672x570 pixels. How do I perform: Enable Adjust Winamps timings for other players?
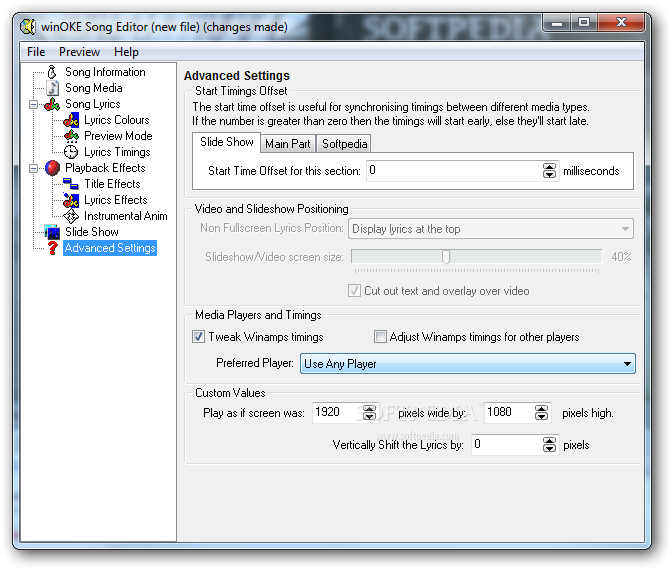(x=380, y=337)
